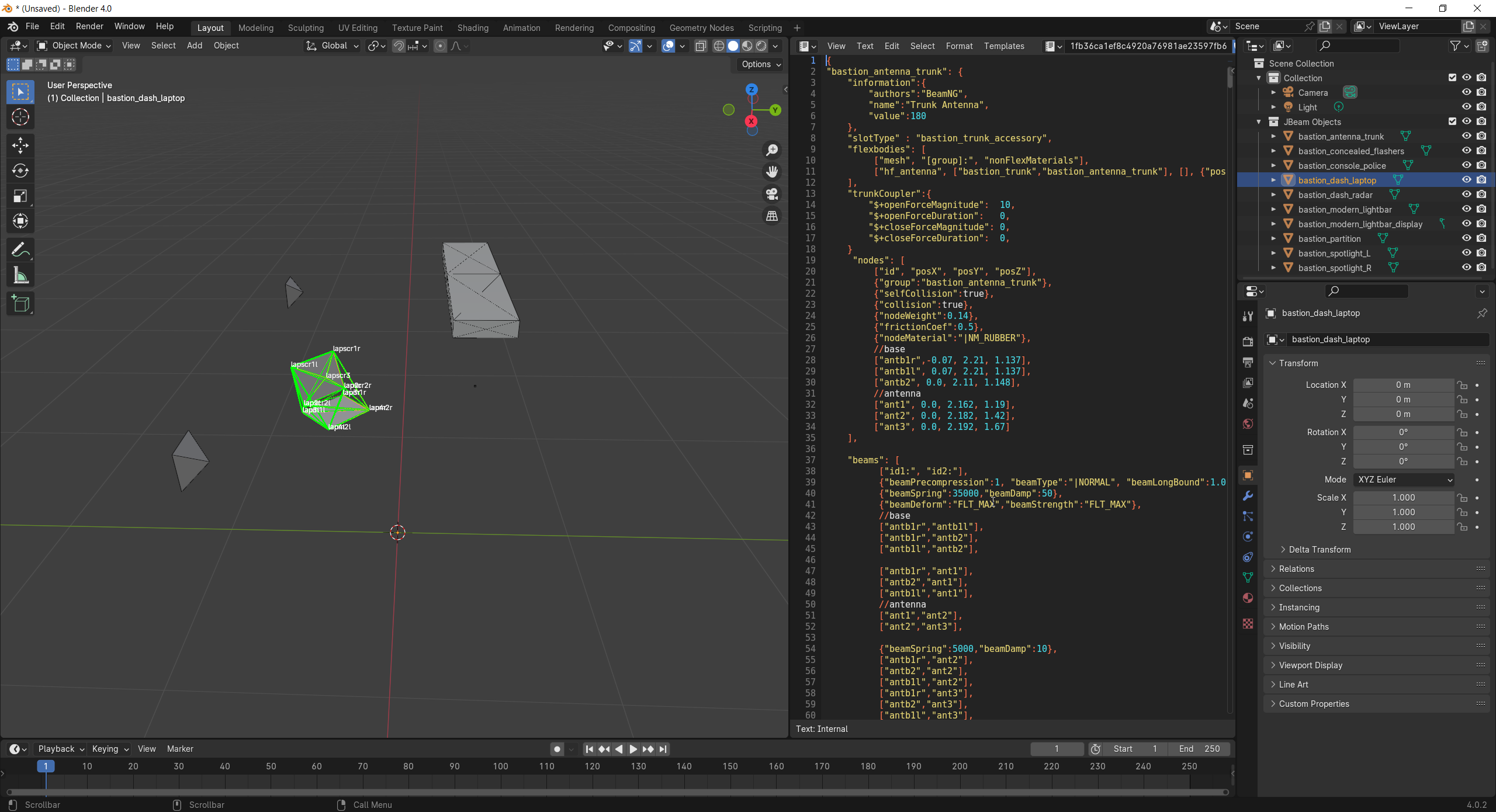Click the Scale X value field
1496x812 pixels.
pos(1403,498)
